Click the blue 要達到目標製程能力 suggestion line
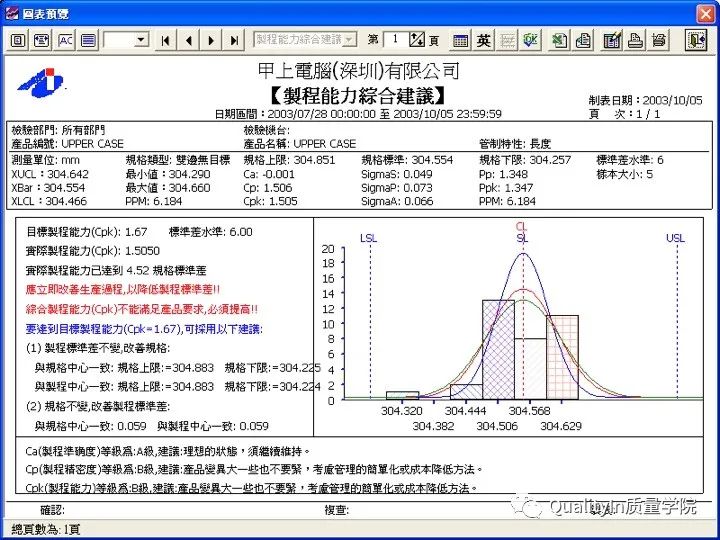This screenshot has width=720, height=540. 144,329
